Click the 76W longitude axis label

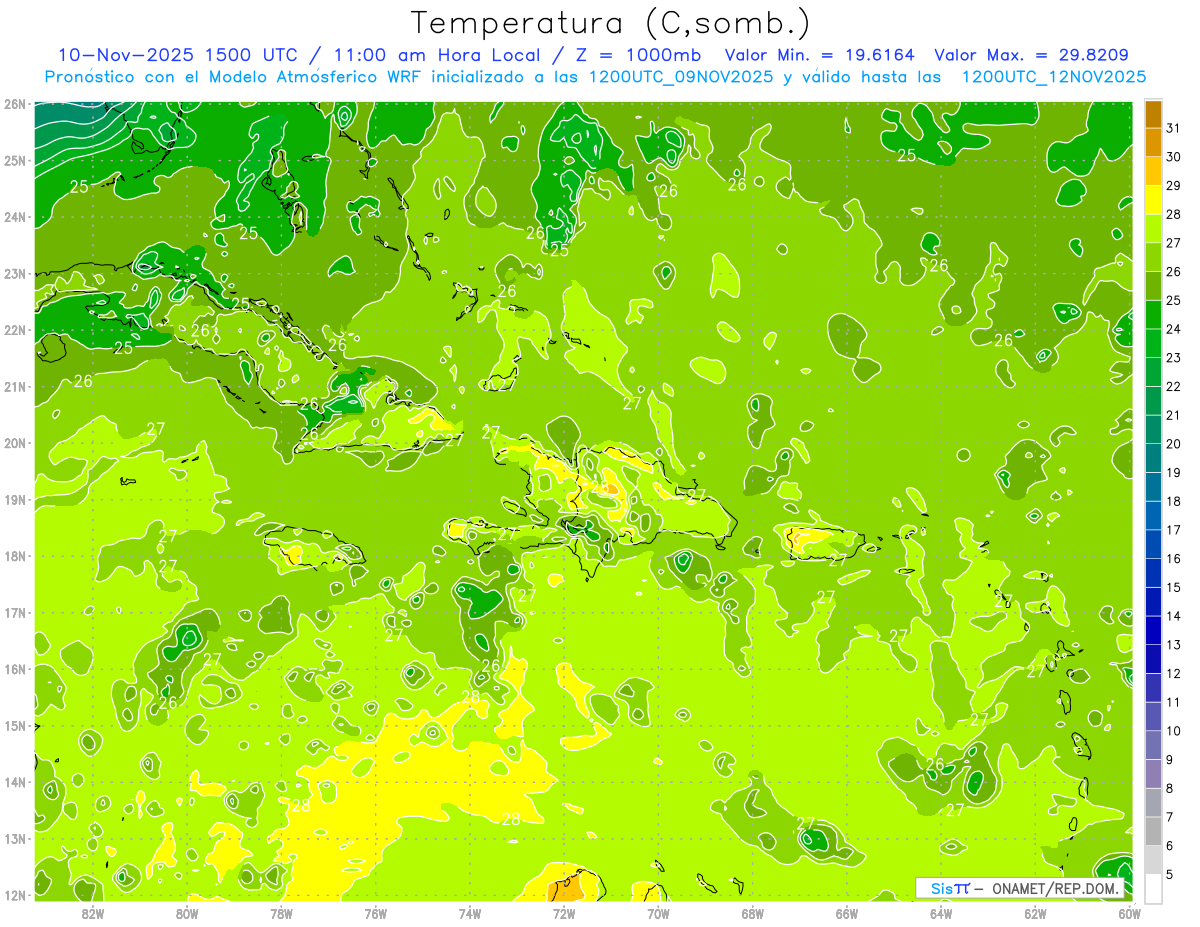pyautogui.click(x=376, y=913)
